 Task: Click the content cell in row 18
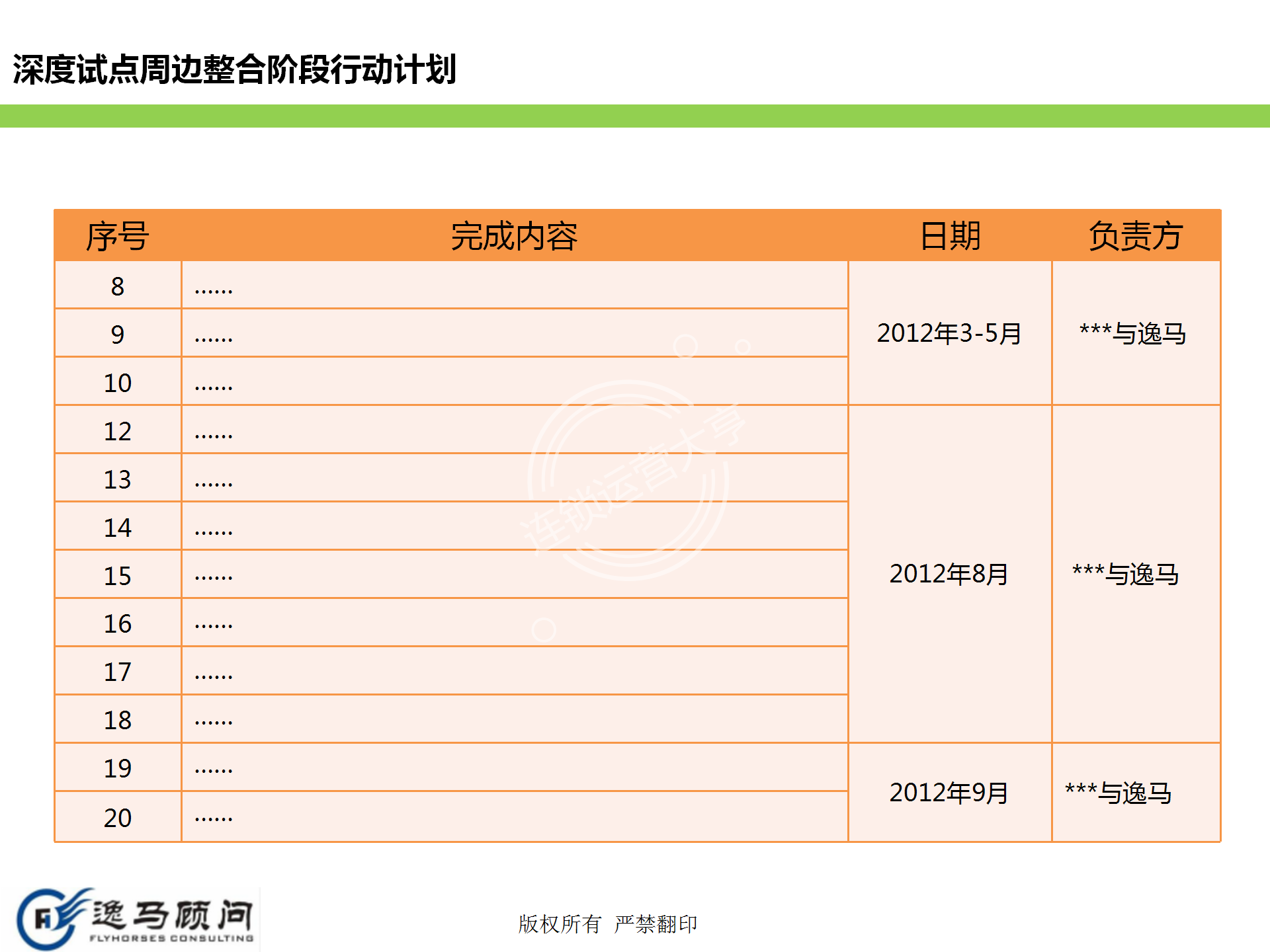pos(514,720)
